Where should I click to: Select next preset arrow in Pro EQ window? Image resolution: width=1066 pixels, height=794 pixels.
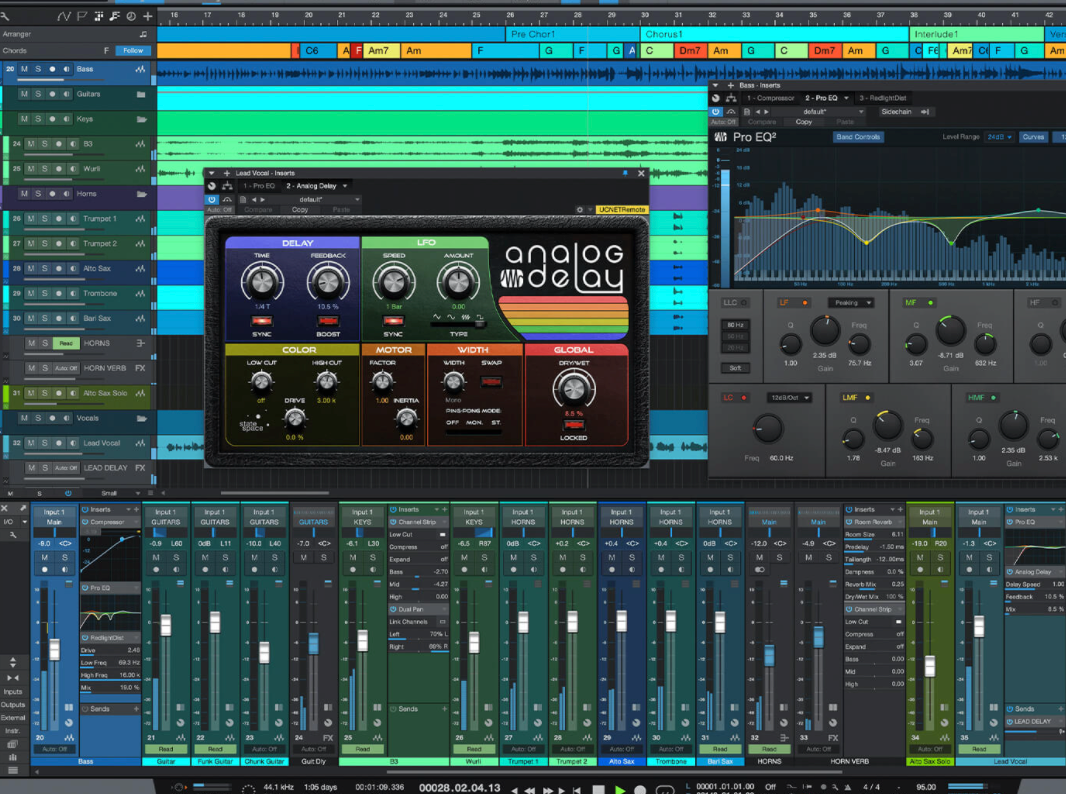(767, 112)
